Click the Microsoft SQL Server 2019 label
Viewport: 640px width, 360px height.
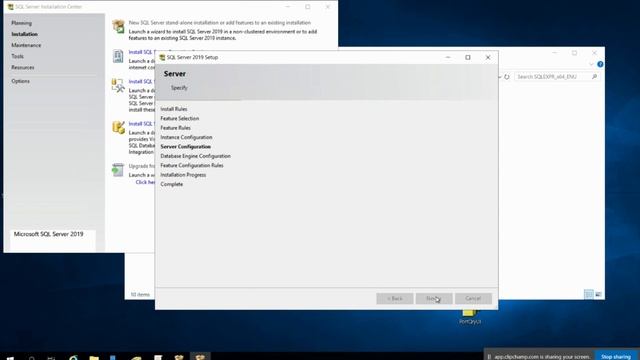pos(49,234)
